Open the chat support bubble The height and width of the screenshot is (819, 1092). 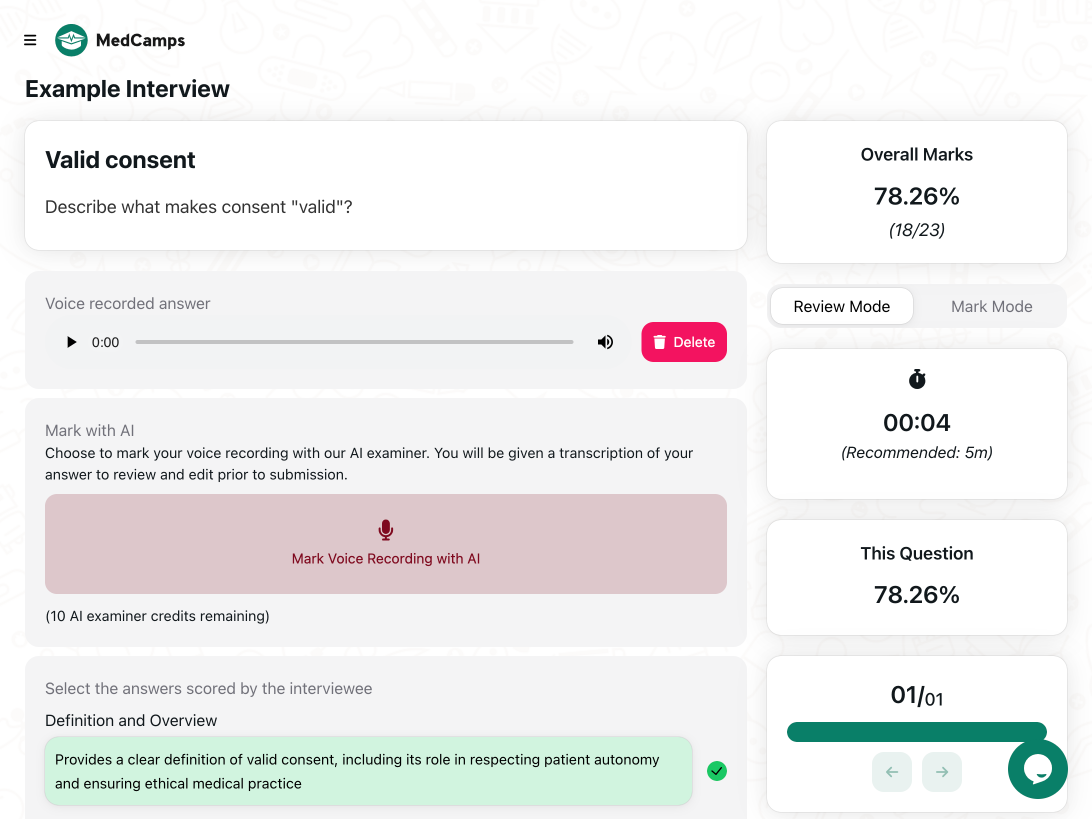pyautogui.click(x=1038, y=770)
